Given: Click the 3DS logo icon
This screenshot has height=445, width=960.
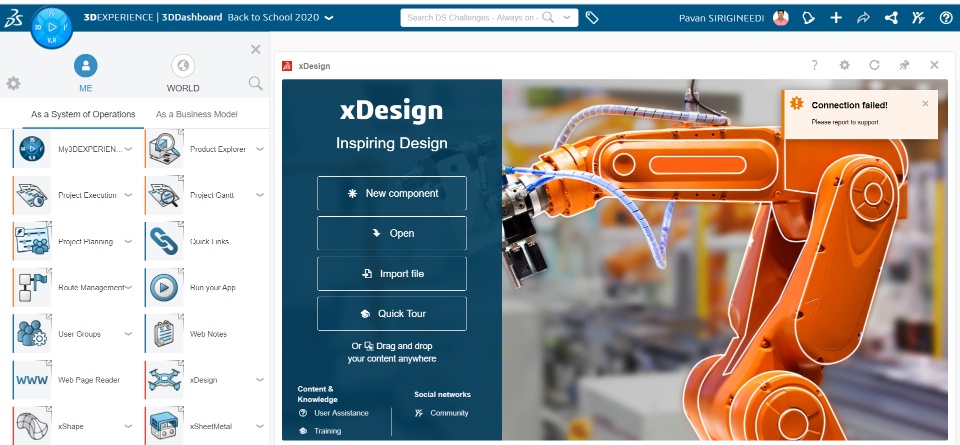Looking at the screenshot, I should click(13, 18).
